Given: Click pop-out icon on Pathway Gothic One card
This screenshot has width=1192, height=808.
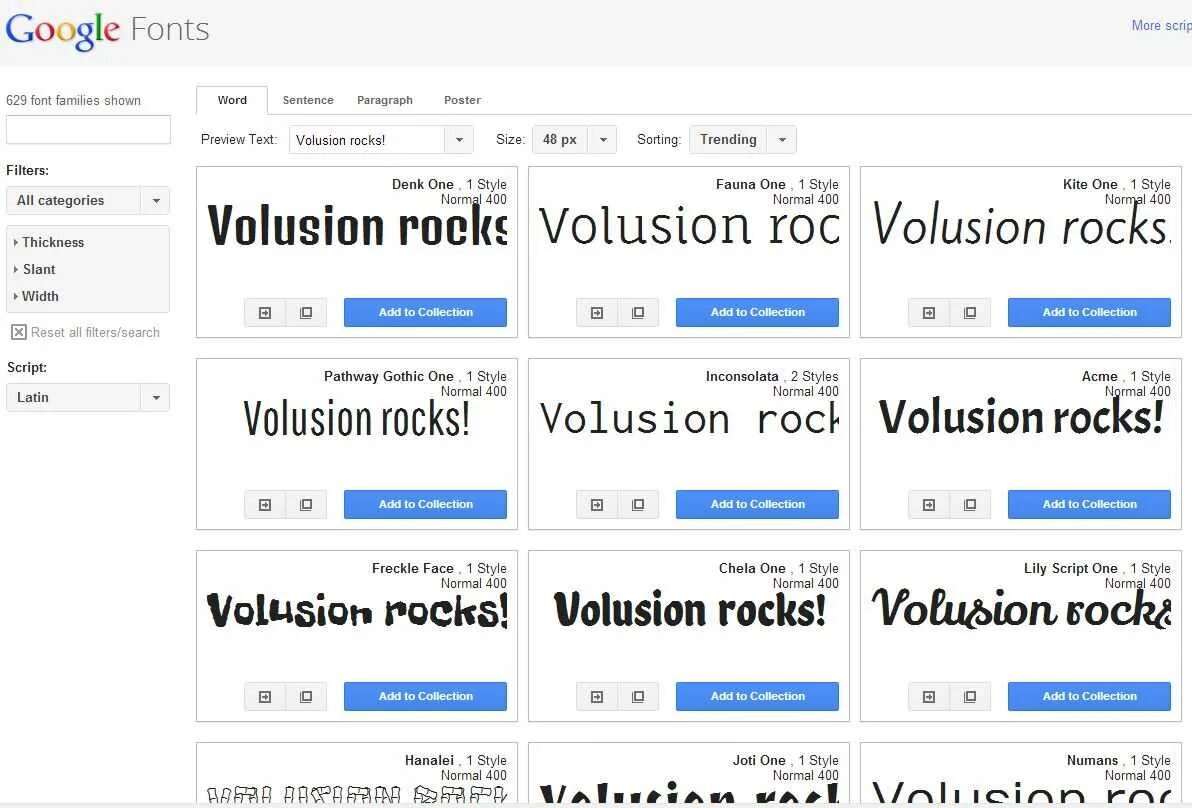Looking at the screenshot, I should click(306, 505).
